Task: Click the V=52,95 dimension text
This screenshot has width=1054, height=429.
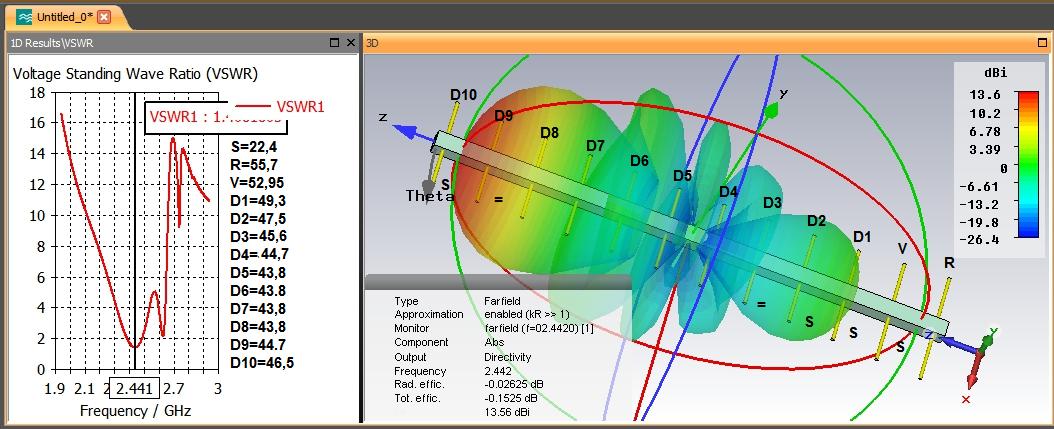Action: 257,182
